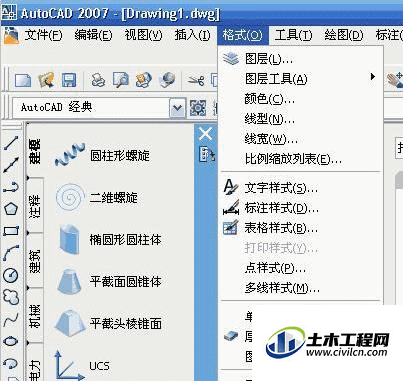Screen dimensions: 403x381
Task: Click the AutoCAD document icon left of 文件
Action: pos(12,36)
